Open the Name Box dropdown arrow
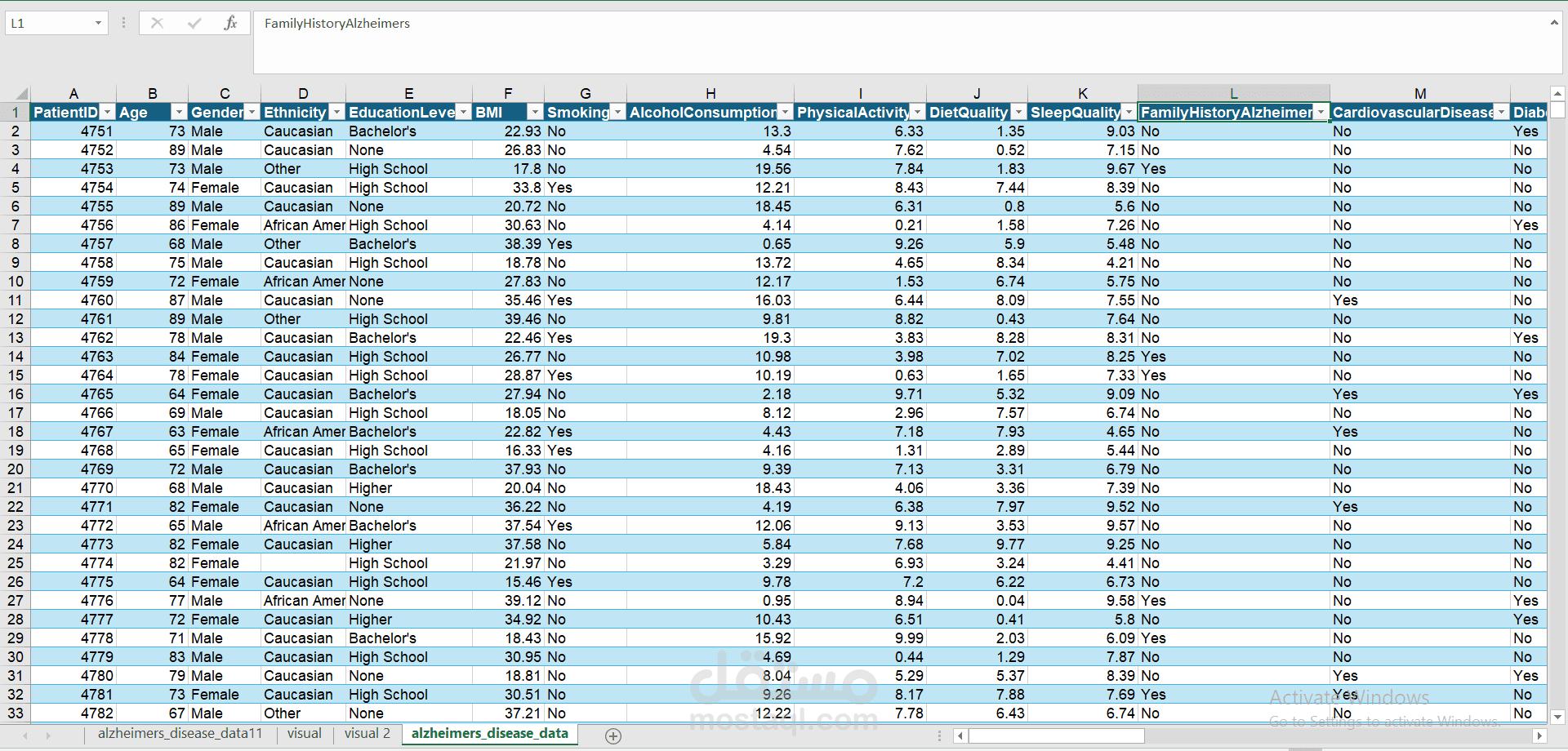The height and width of the screenshot is (751, 1568). pyautogui.click(x=98, y=23)
